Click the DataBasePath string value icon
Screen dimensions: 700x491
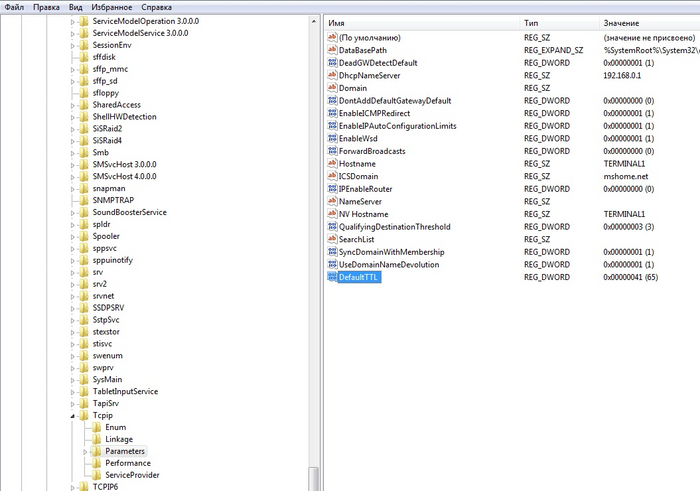332,50
